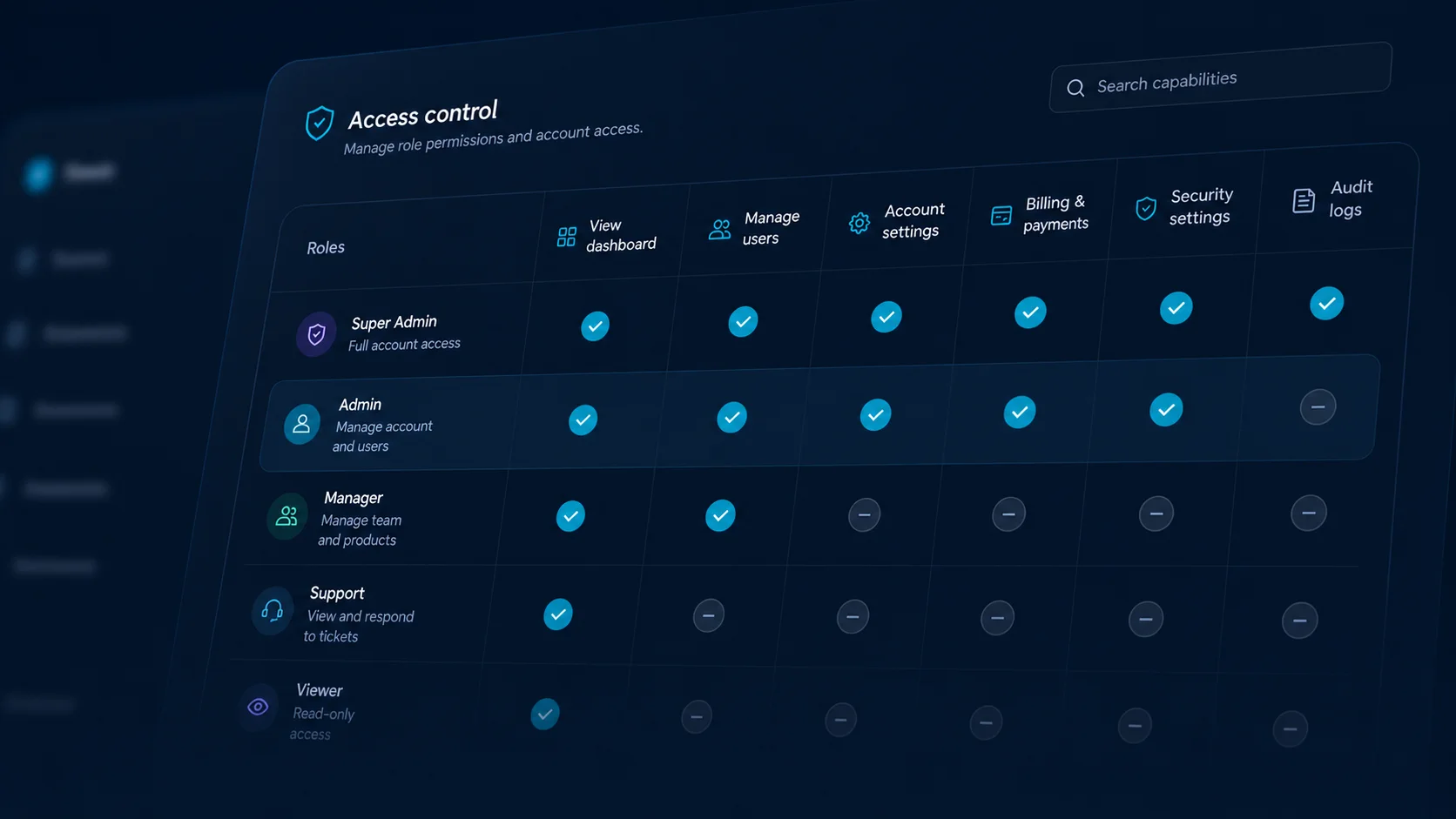Image resolution: width=1456 pixels, height=819 pixels.
Task: Select the Admin role name
Action: click(x=361, y=405)
